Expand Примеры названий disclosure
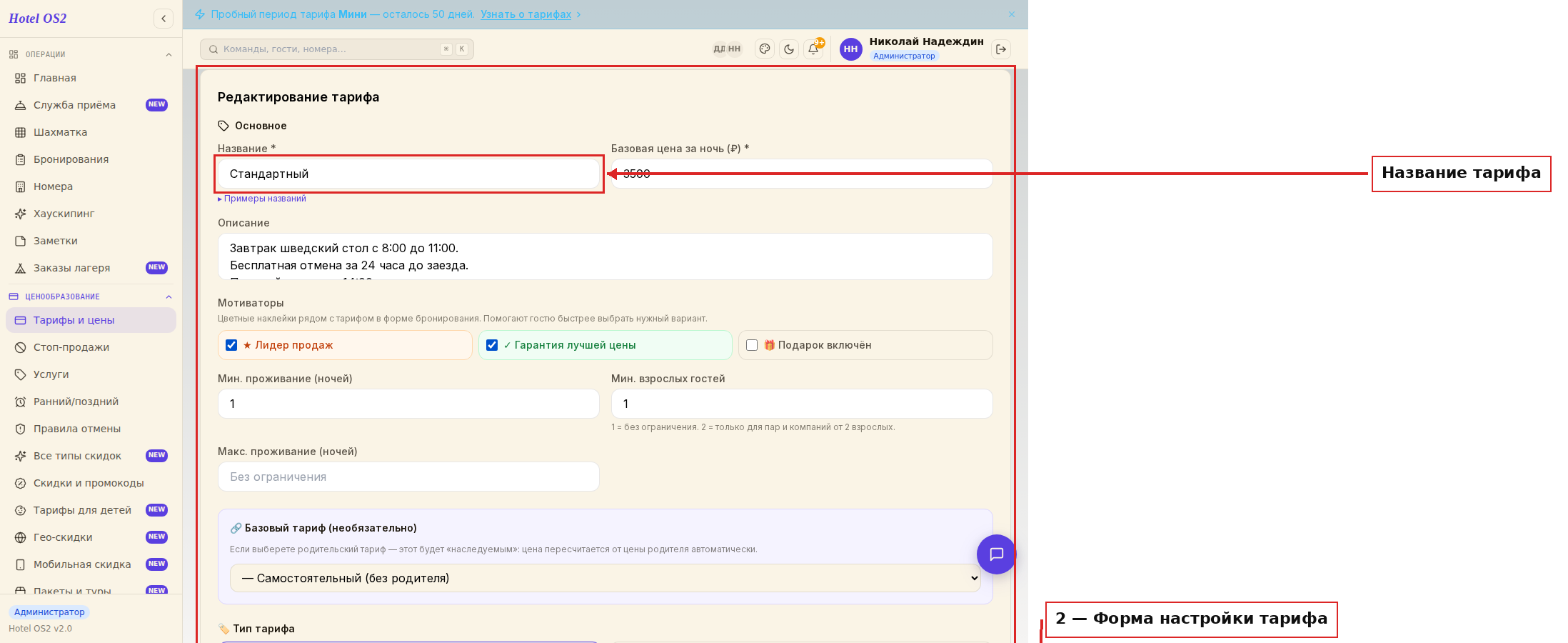The width and height of the screenshot is (1568, 643). (262, 199)
